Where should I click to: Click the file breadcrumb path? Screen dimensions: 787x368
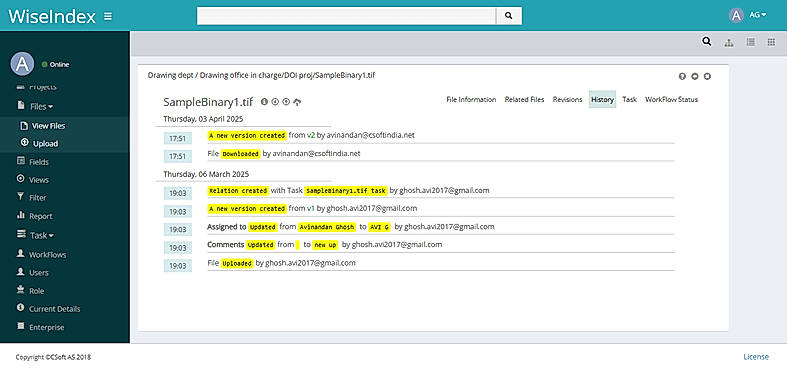click(261, 75)
